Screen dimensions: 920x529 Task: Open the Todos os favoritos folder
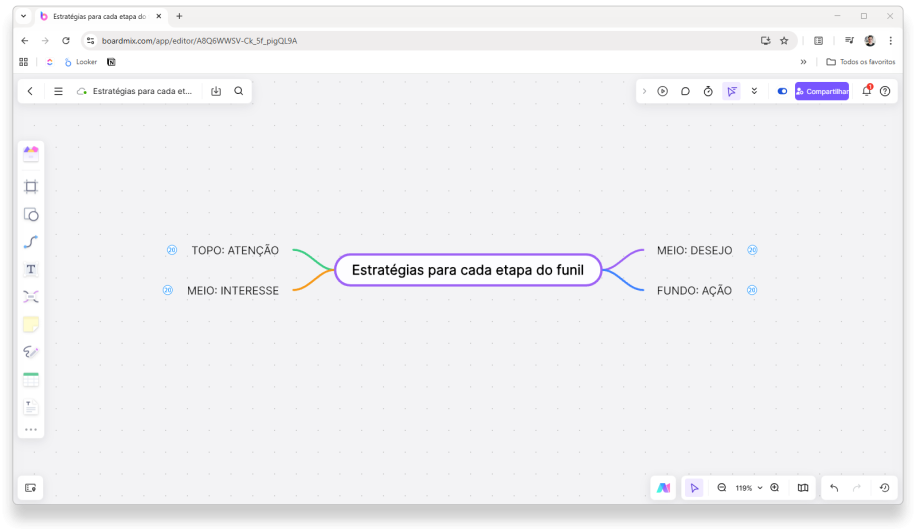tap(861, 62)
